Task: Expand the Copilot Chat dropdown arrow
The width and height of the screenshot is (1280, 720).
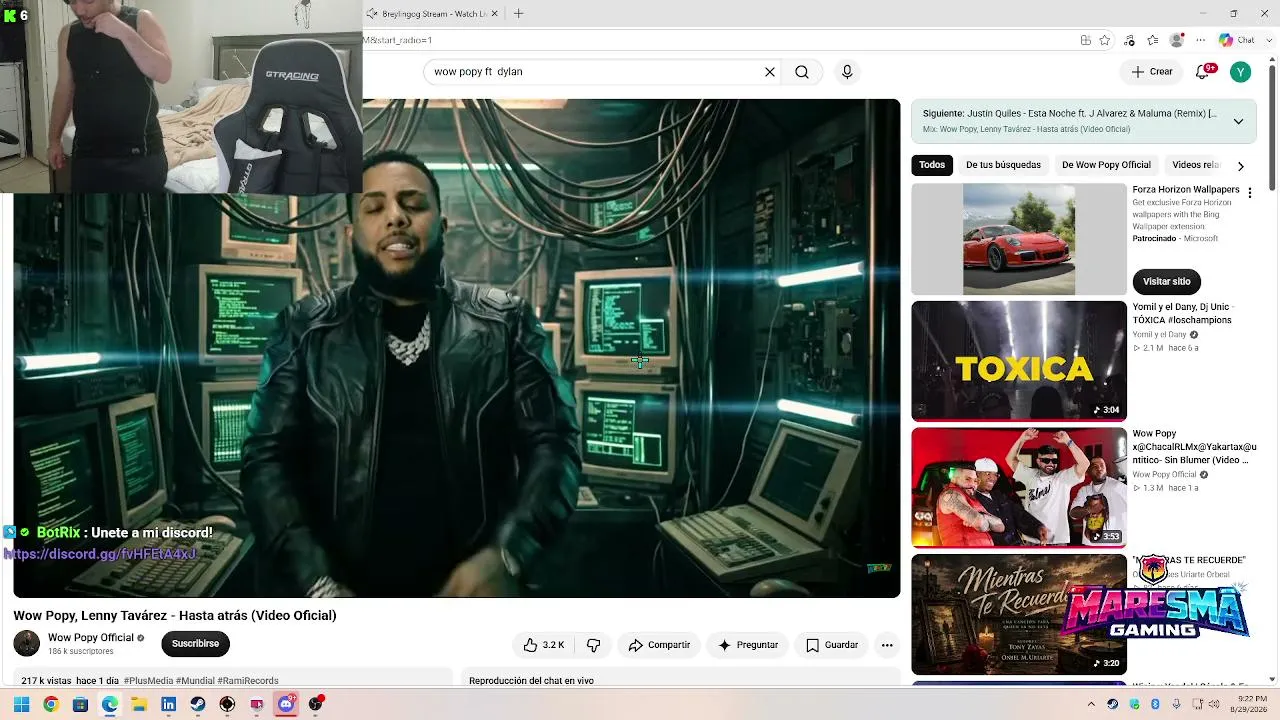Action: (1267, 40)
